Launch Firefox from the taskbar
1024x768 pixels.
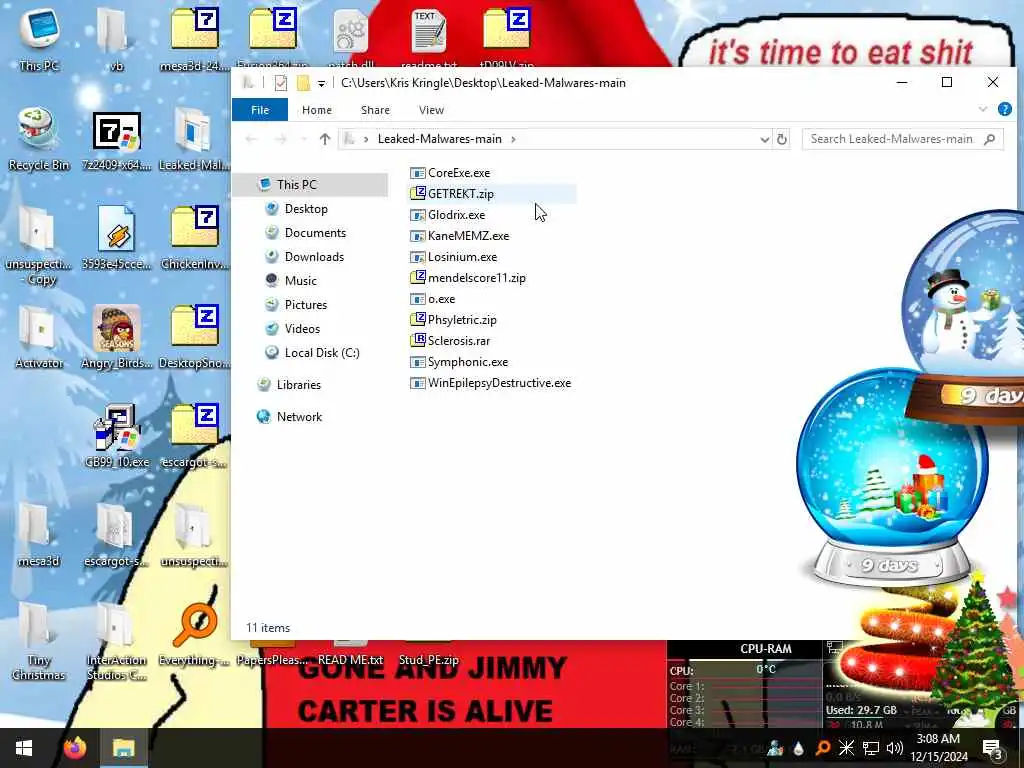(74, 748)
